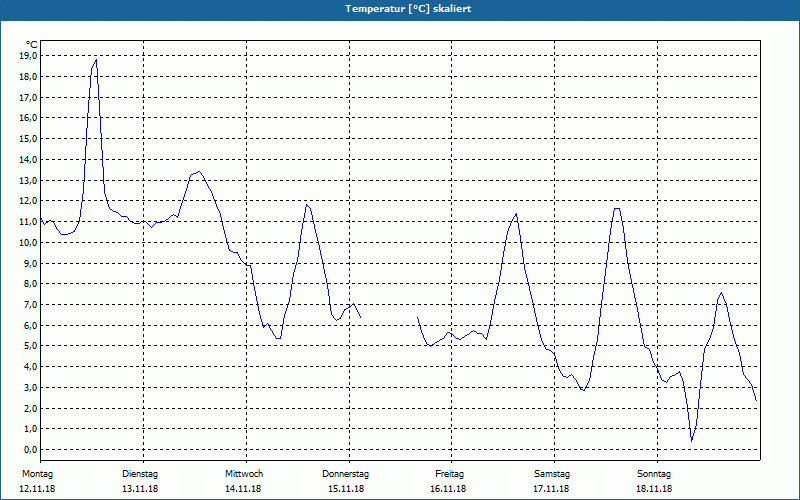Viewport: 800px width, 500px height.
Task: Click the 14,0 axis value
Action: (x=28, y=159)
